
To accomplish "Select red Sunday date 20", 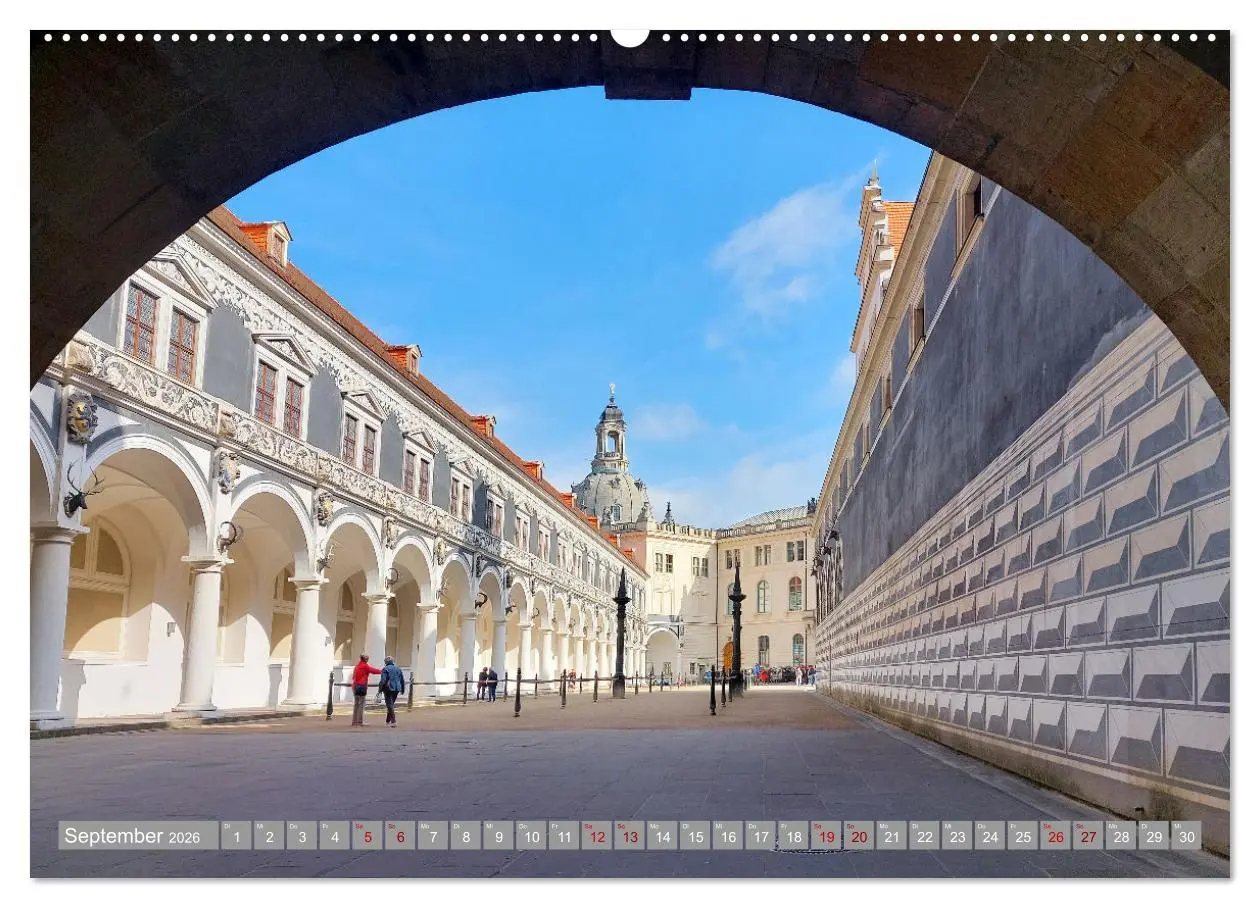I will 858,836.
